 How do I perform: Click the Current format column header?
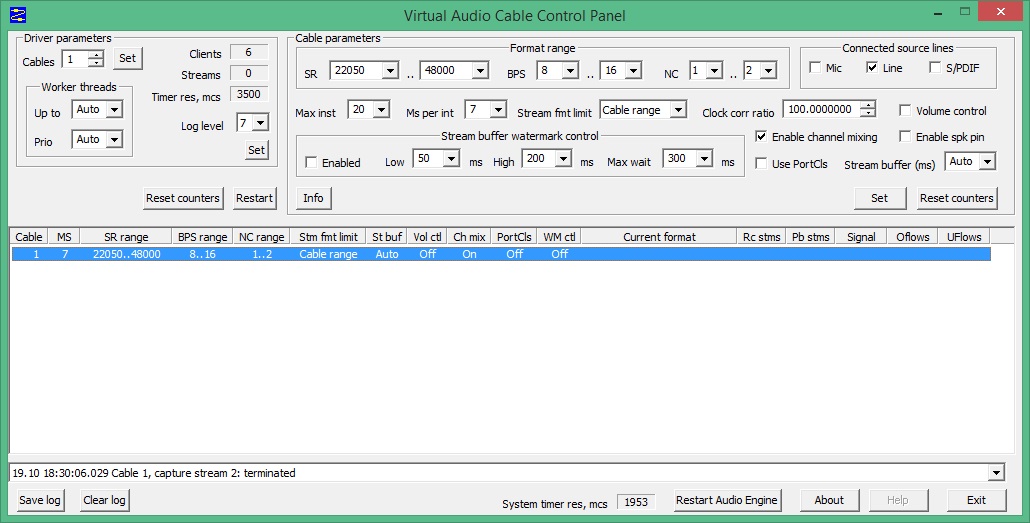(660, 237)
